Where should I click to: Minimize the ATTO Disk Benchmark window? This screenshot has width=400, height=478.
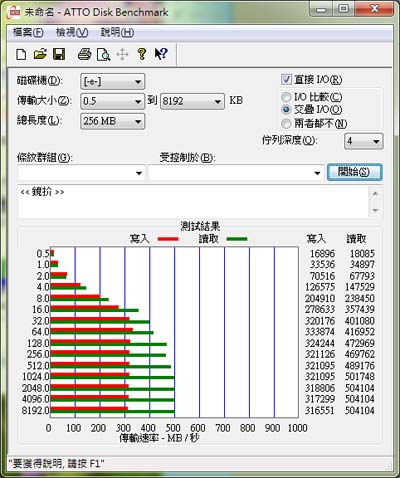click(321, 9)
